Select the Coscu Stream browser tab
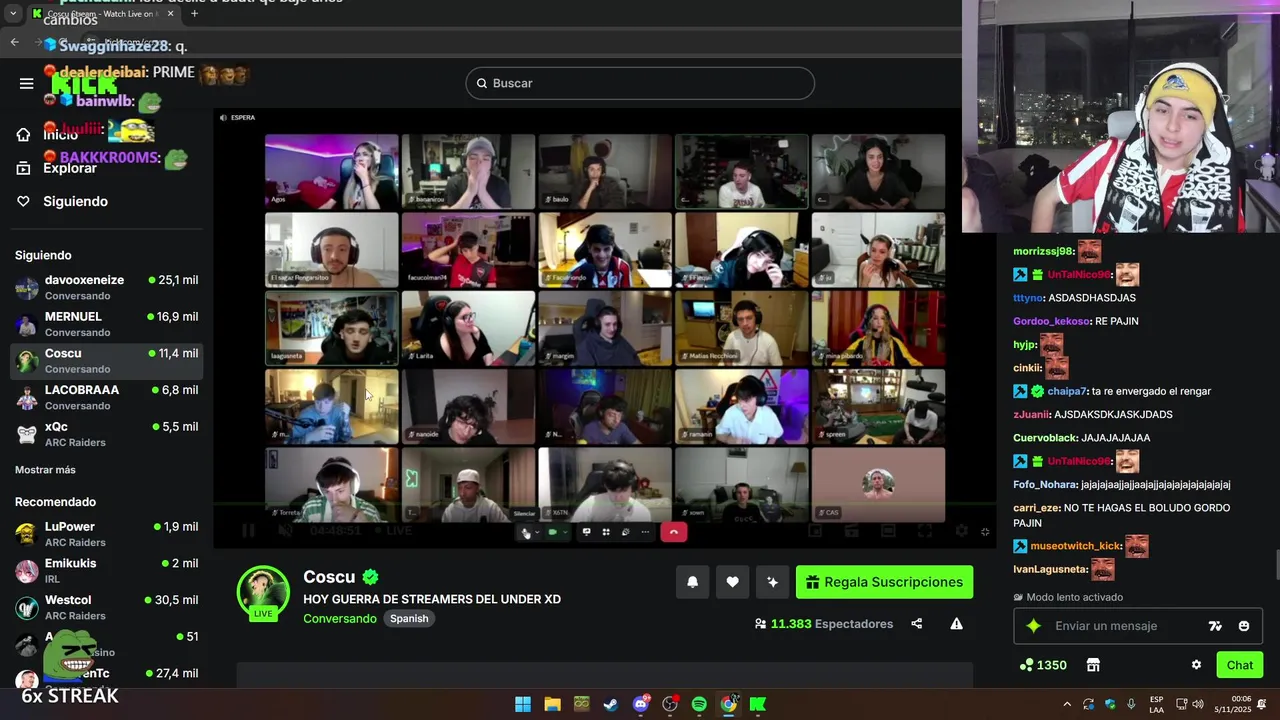The height and width of the screenshot is (720, 1280). [x=102, y=14]
